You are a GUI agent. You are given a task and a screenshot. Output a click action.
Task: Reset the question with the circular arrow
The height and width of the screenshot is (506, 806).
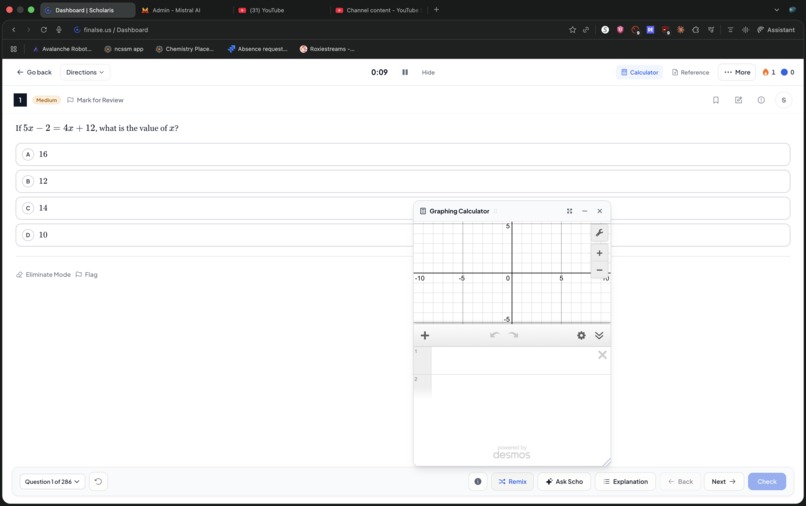tap(98, 482)
